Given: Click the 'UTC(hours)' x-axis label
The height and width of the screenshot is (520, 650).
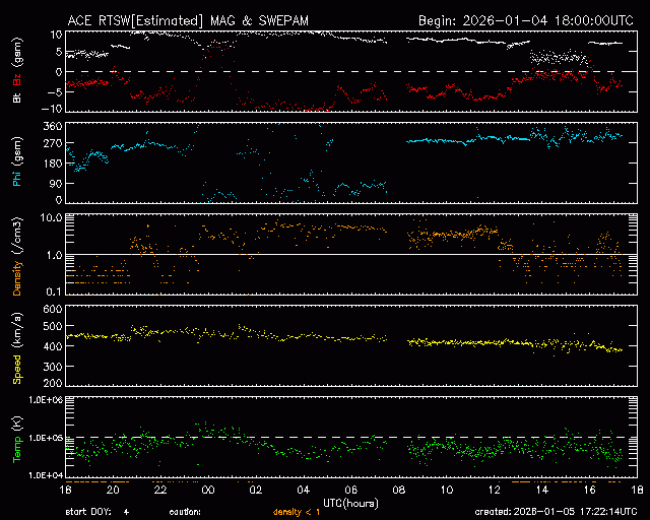Looking at the screenshot, I should [x=351, y=503].
